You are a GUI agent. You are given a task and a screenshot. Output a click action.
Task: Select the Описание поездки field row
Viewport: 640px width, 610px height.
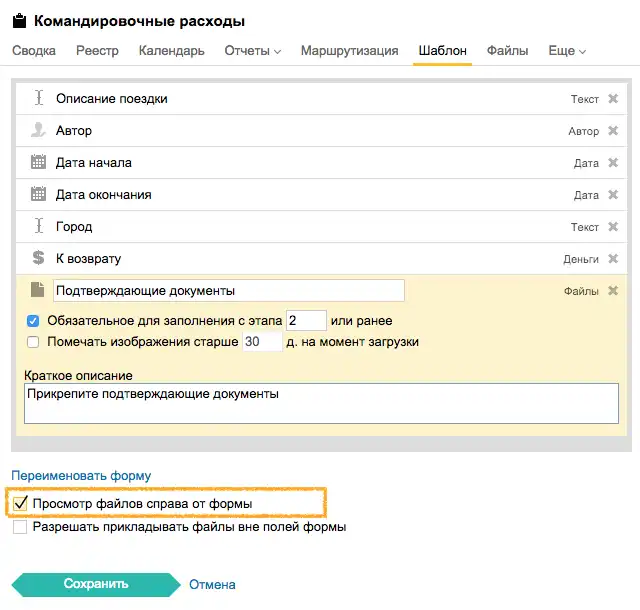(321, 98)
